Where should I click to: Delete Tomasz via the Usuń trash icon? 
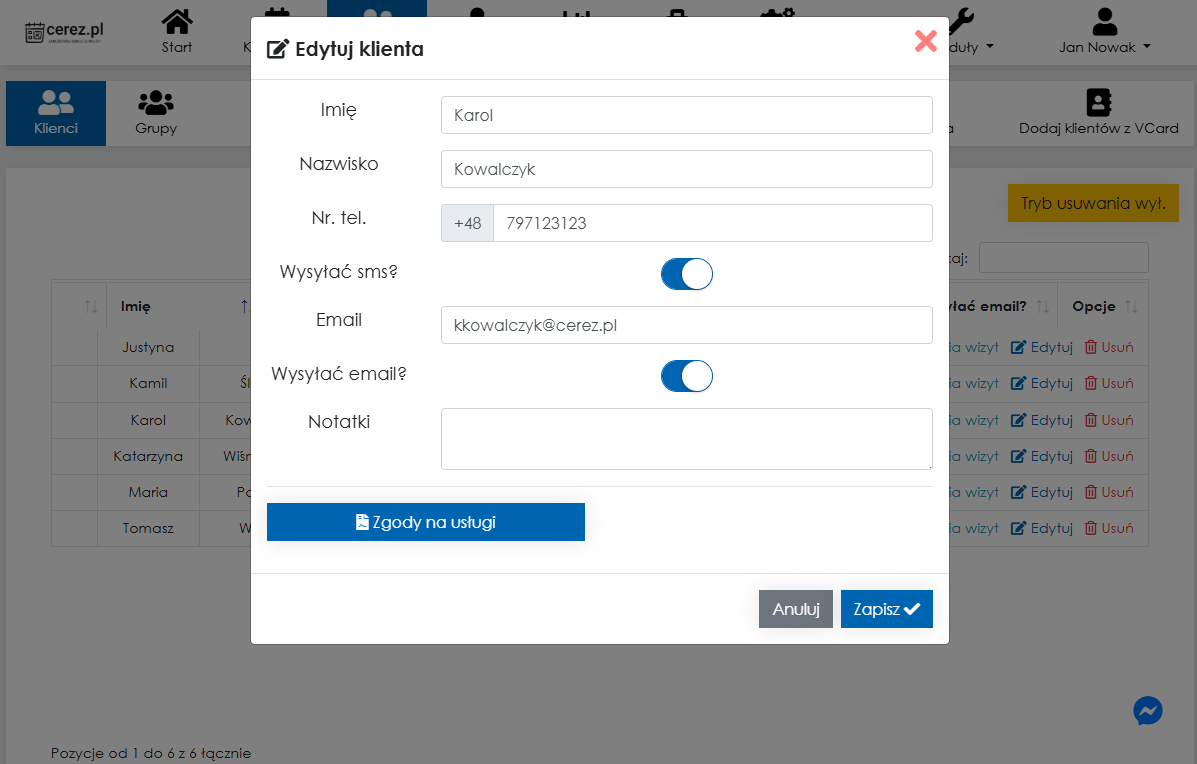coord(1090,528)
